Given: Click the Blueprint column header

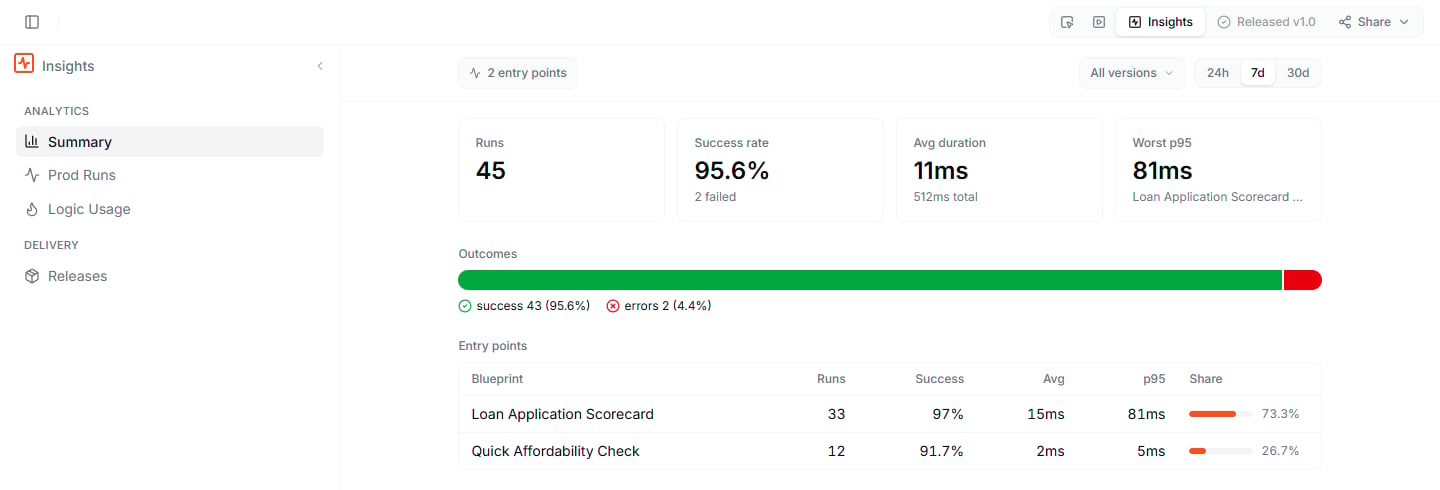Looking at the screenshot, I should [x=497, y=379].
